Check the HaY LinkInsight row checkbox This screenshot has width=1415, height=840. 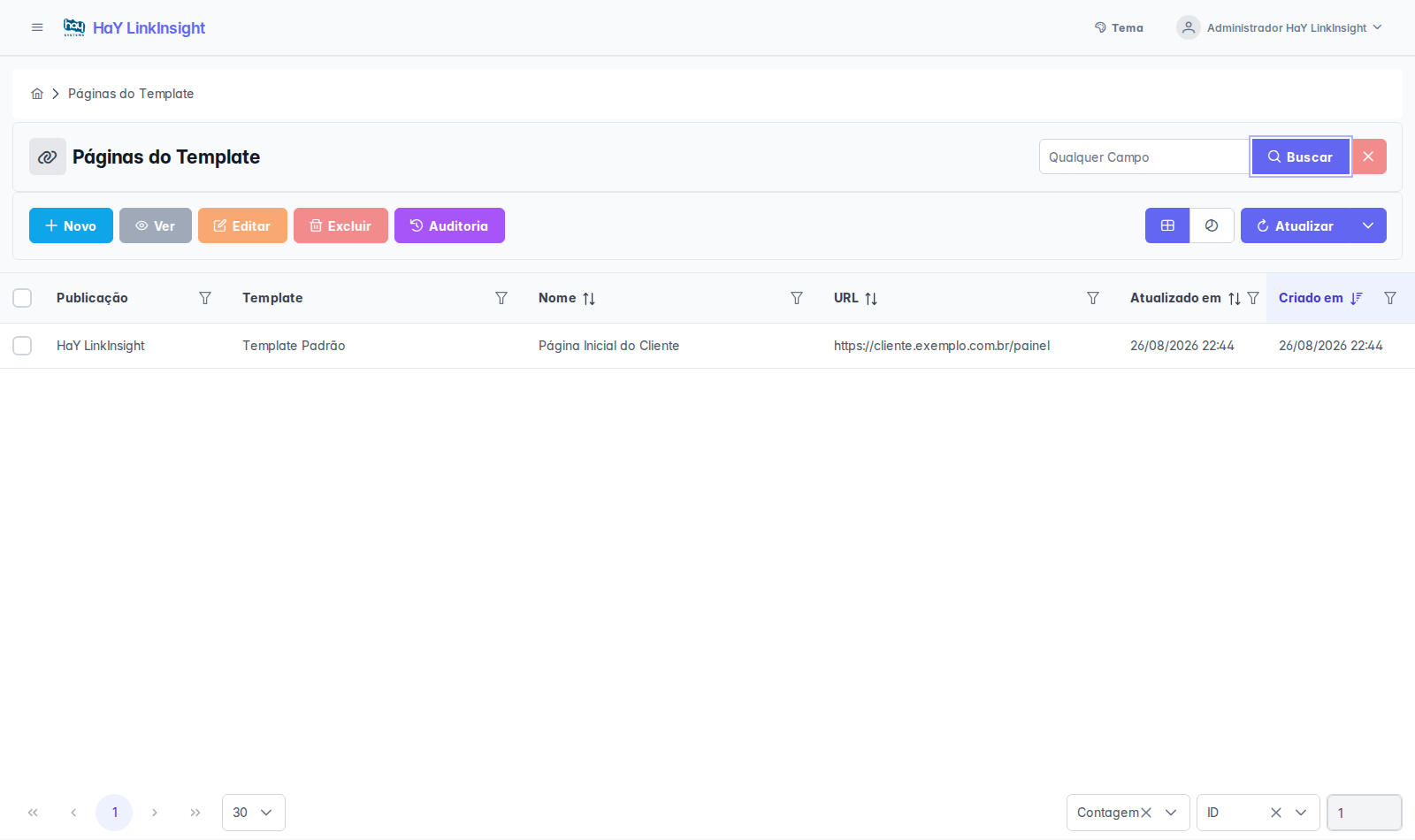pos(22,346)
